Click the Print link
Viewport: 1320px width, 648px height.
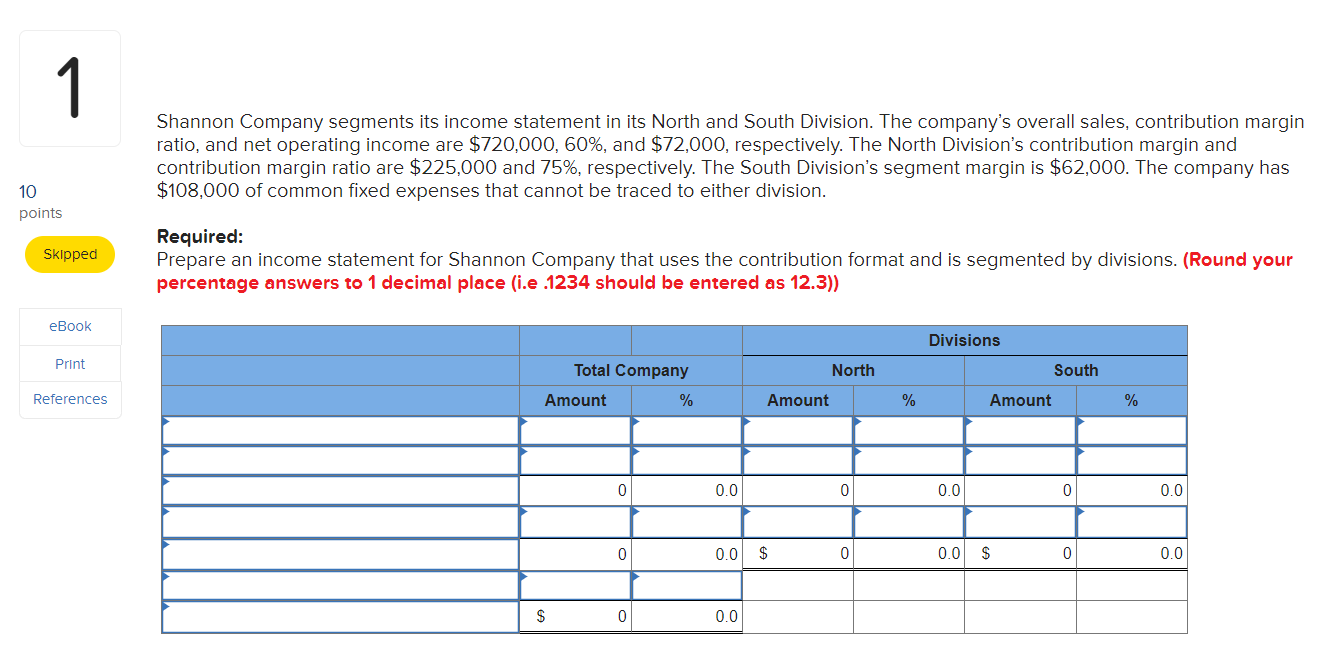point(70,364)
